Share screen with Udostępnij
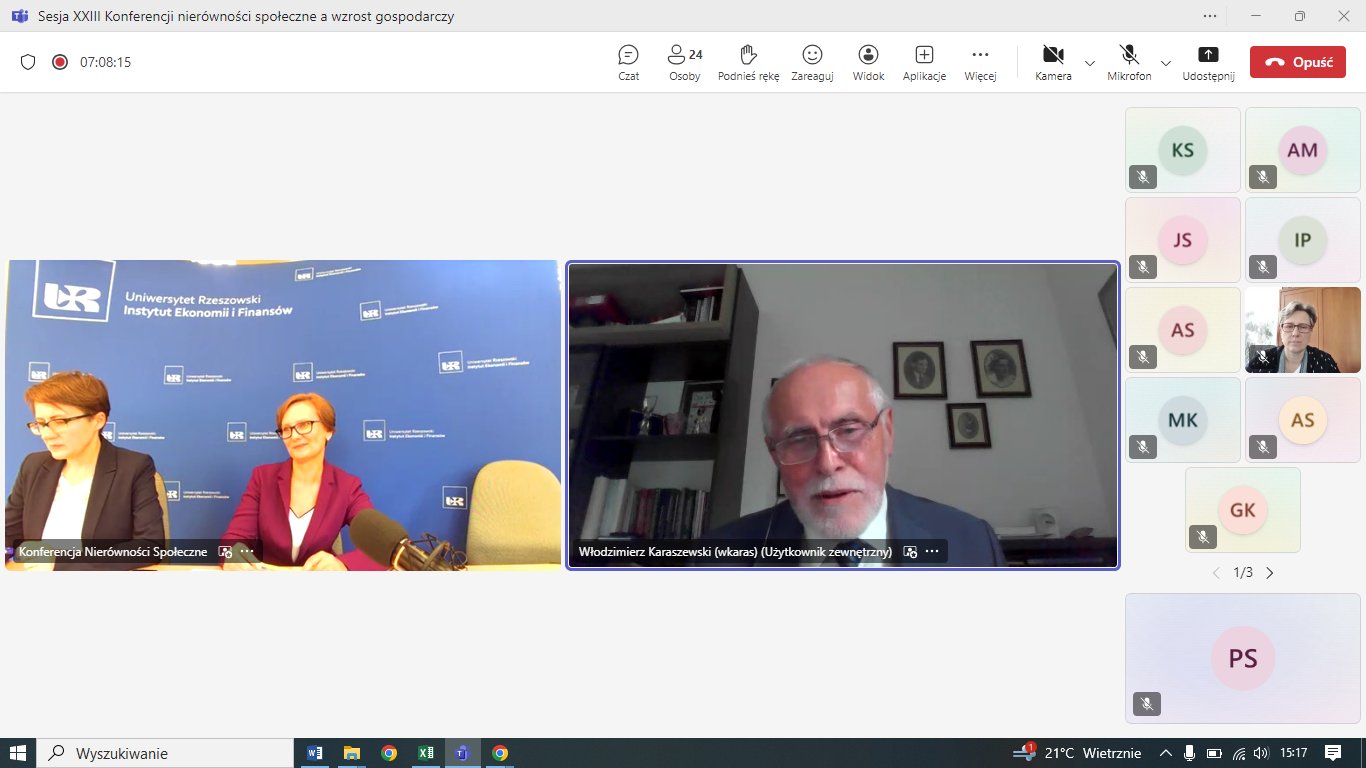 (1208, 62)
